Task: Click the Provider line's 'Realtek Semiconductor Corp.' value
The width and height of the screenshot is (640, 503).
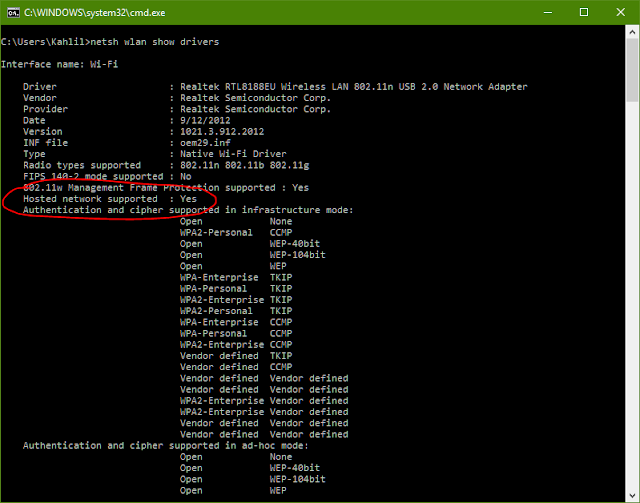Action: pos(256,109)
